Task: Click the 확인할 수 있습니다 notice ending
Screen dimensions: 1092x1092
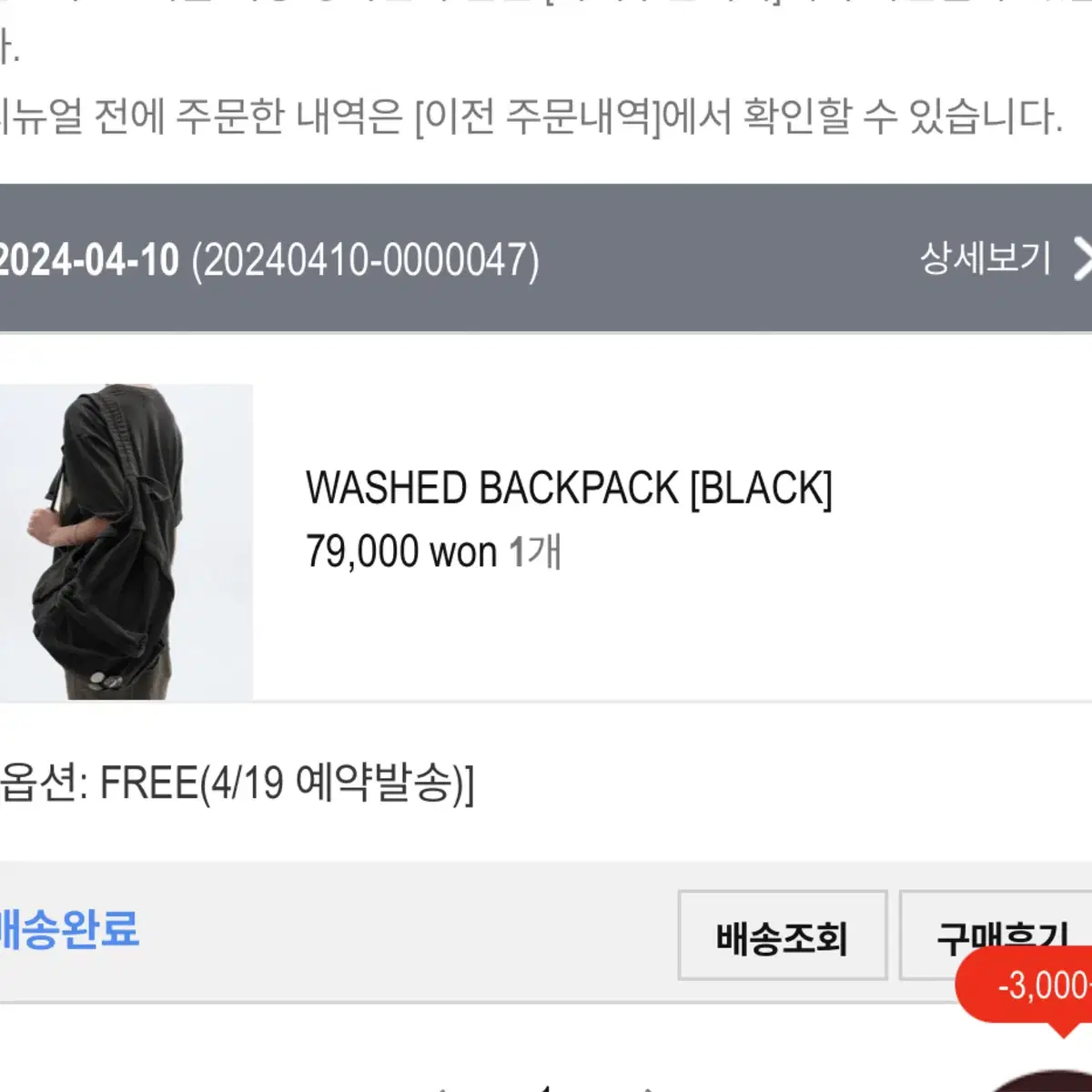Action: [903, 116]
